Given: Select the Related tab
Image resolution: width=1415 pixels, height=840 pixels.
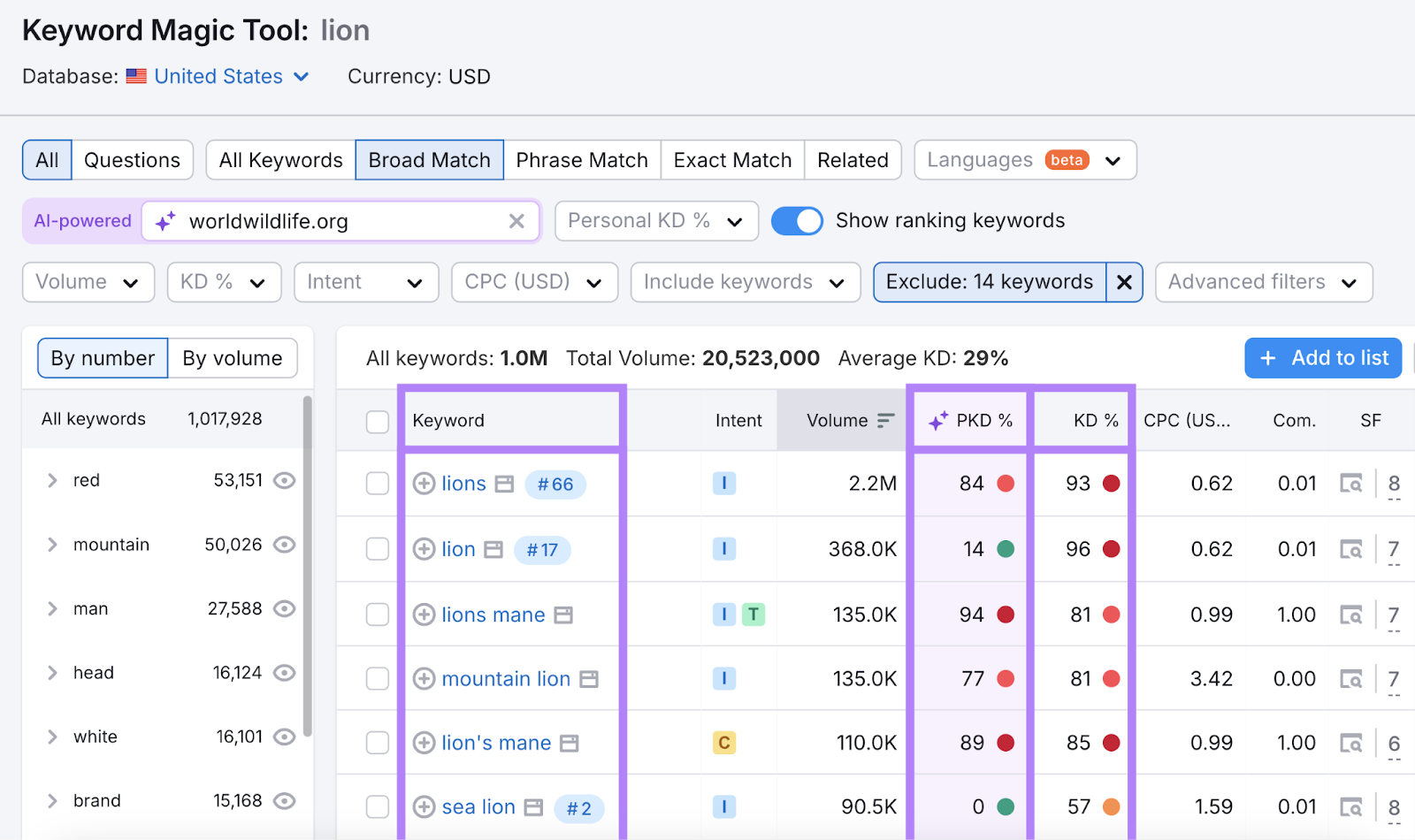Looking at the screenshot, I should [853, 160].
